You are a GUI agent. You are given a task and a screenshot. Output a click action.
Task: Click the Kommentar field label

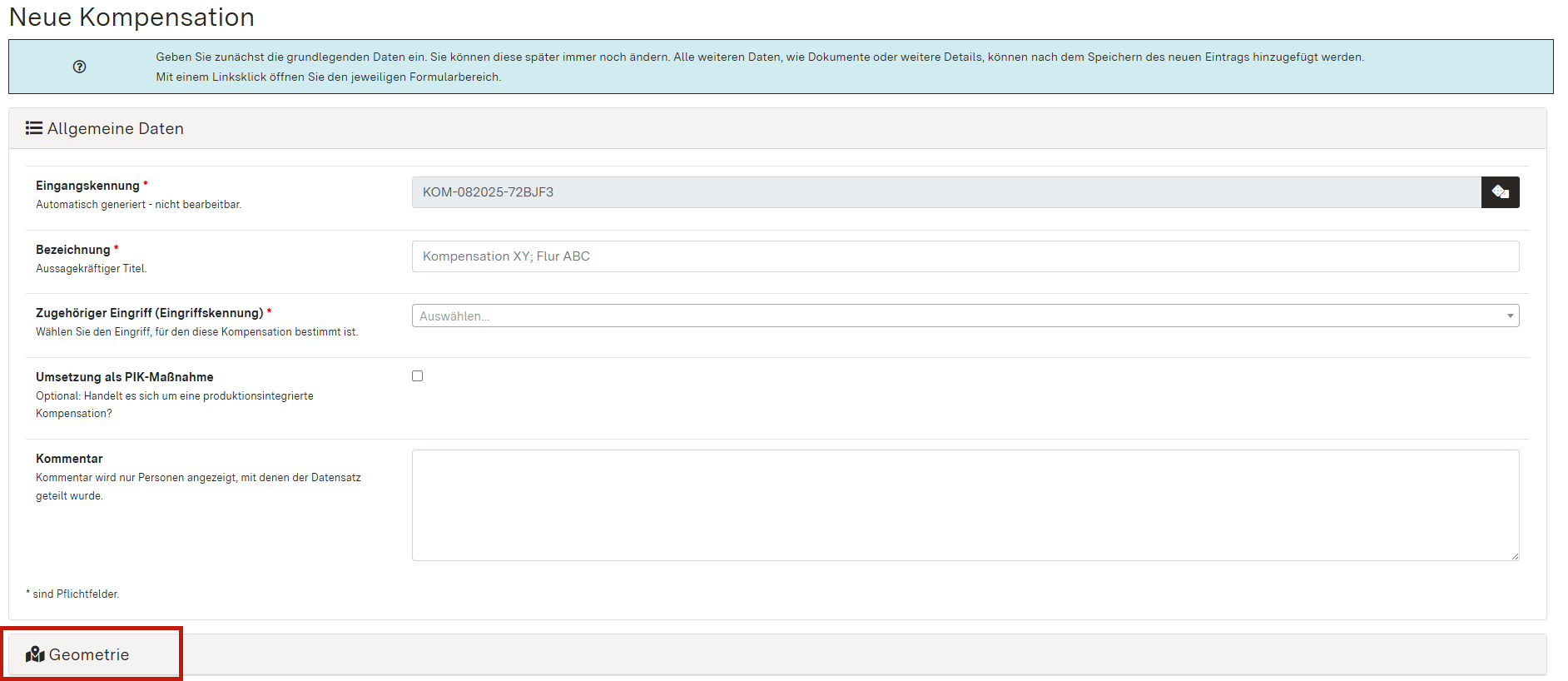(69, 459)
